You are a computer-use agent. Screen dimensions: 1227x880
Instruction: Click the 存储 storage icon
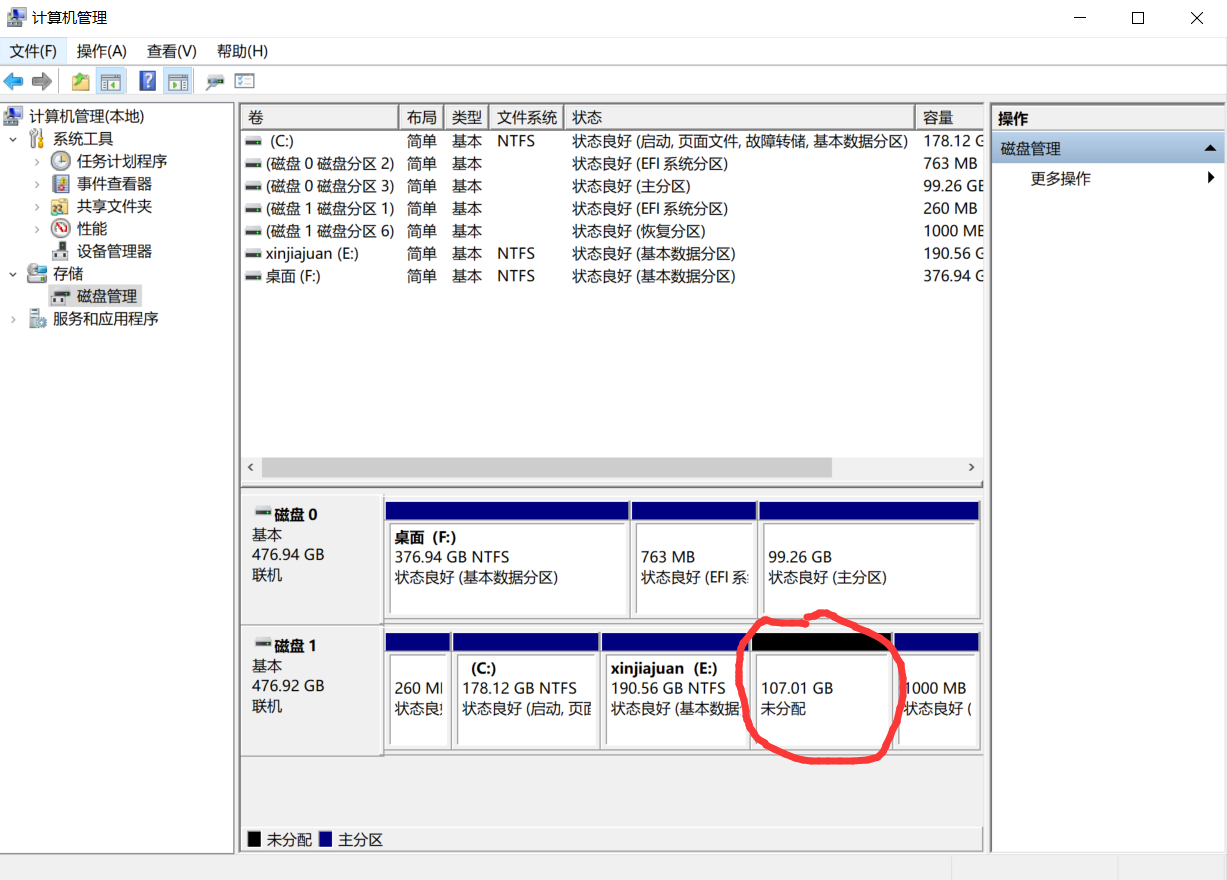37,274
